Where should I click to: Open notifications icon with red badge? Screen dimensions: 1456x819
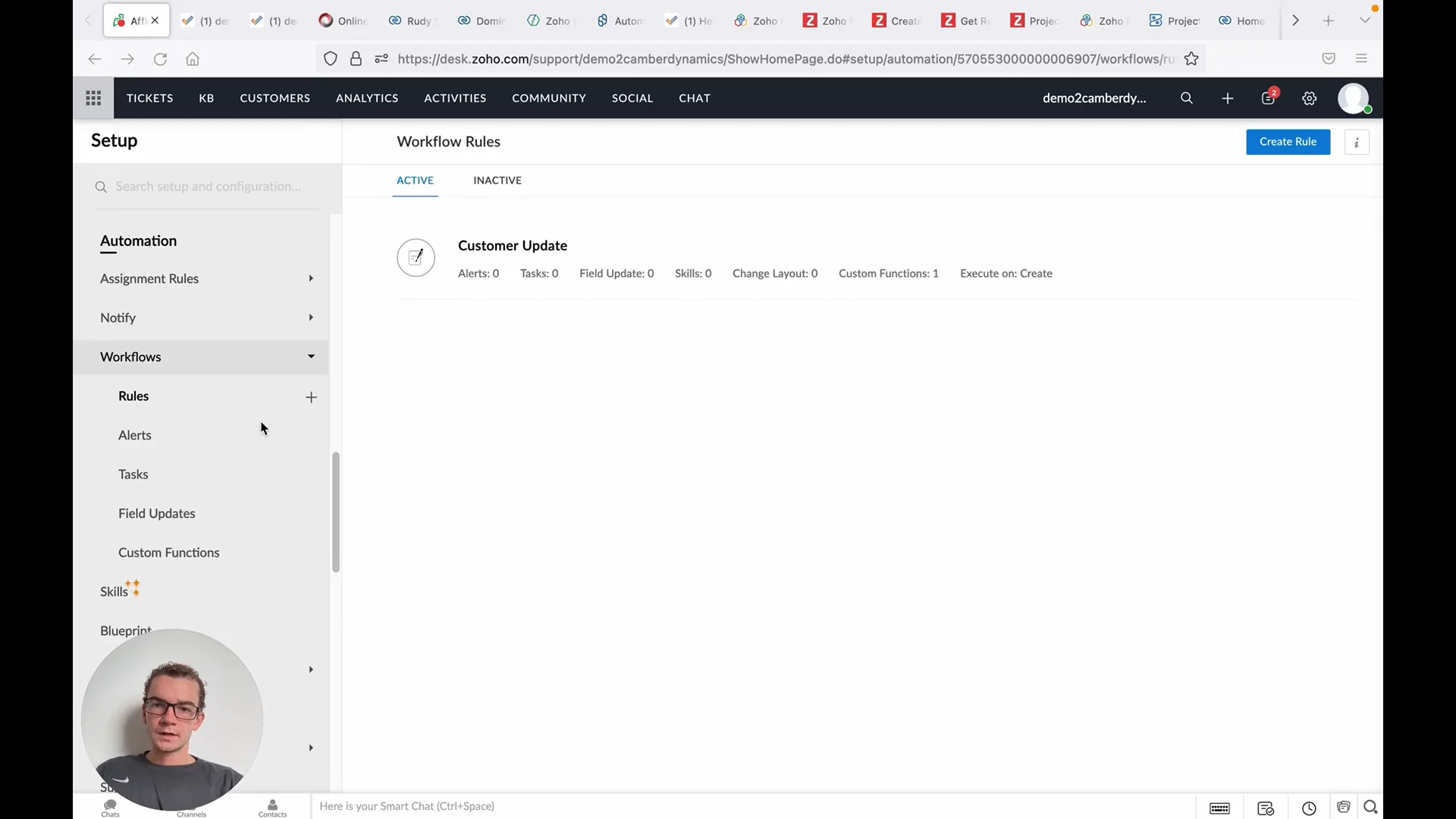pos(1268,98)
